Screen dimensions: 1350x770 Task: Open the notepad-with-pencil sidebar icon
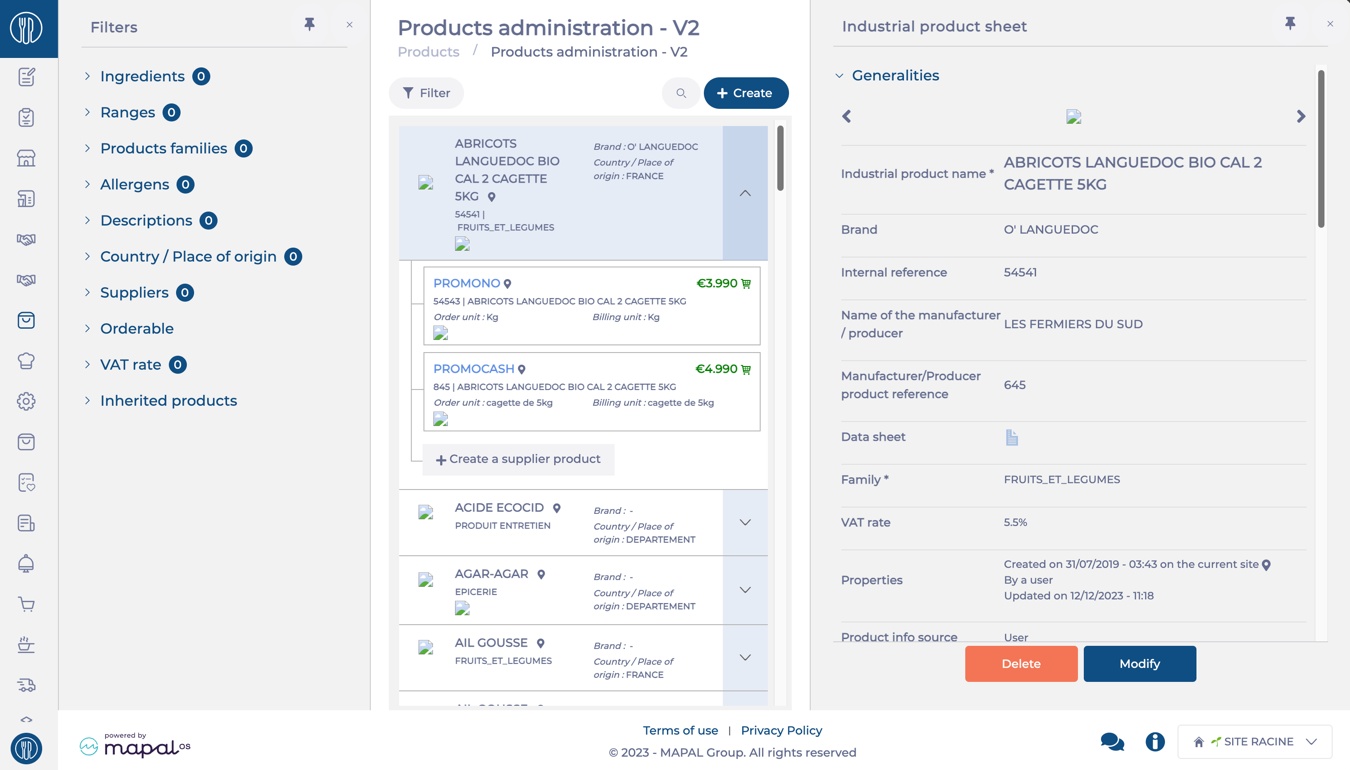pyautogui.click(x=26, y=77)
